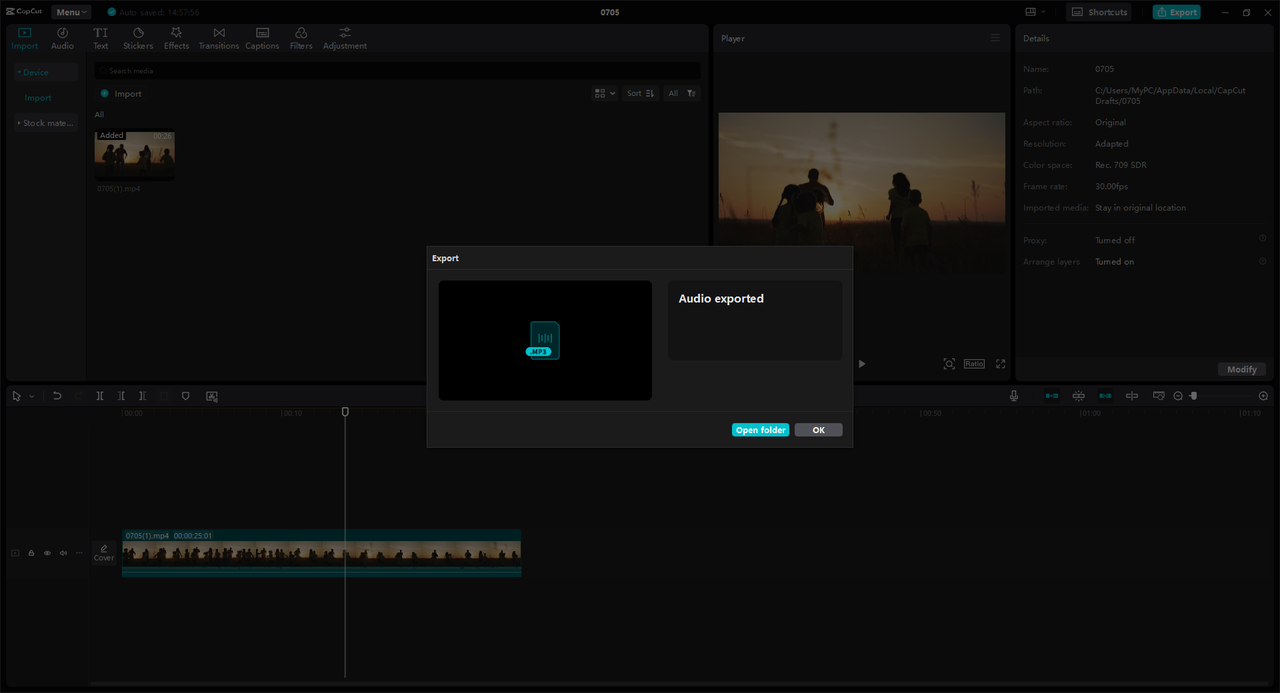Viewport: 1280px width, 693px height.
Task: Click the Undo icon
Action: 57,396
